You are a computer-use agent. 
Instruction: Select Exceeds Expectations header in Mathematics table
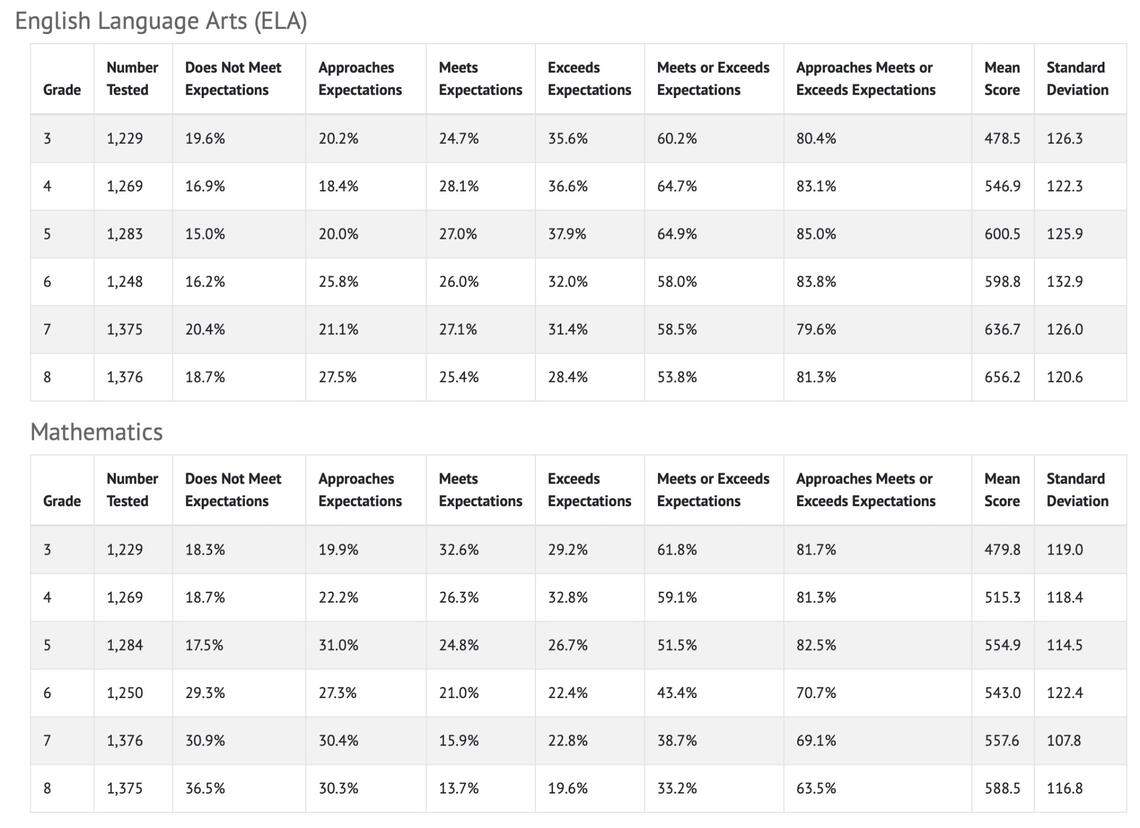[589, 490]
